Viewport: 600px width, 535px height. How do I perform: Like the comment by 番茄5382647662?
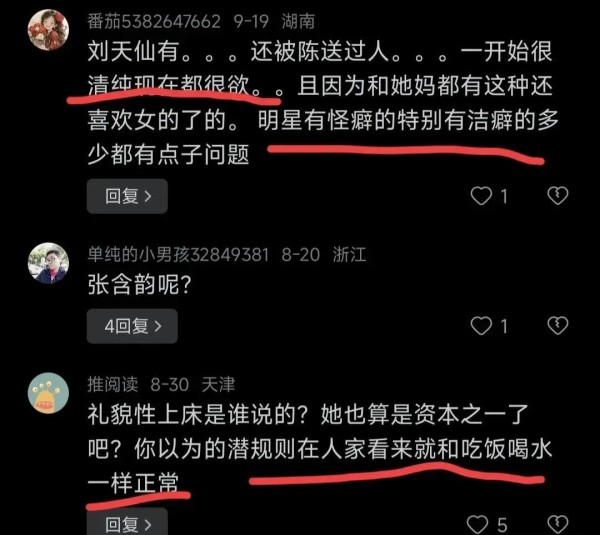[481, 196]
